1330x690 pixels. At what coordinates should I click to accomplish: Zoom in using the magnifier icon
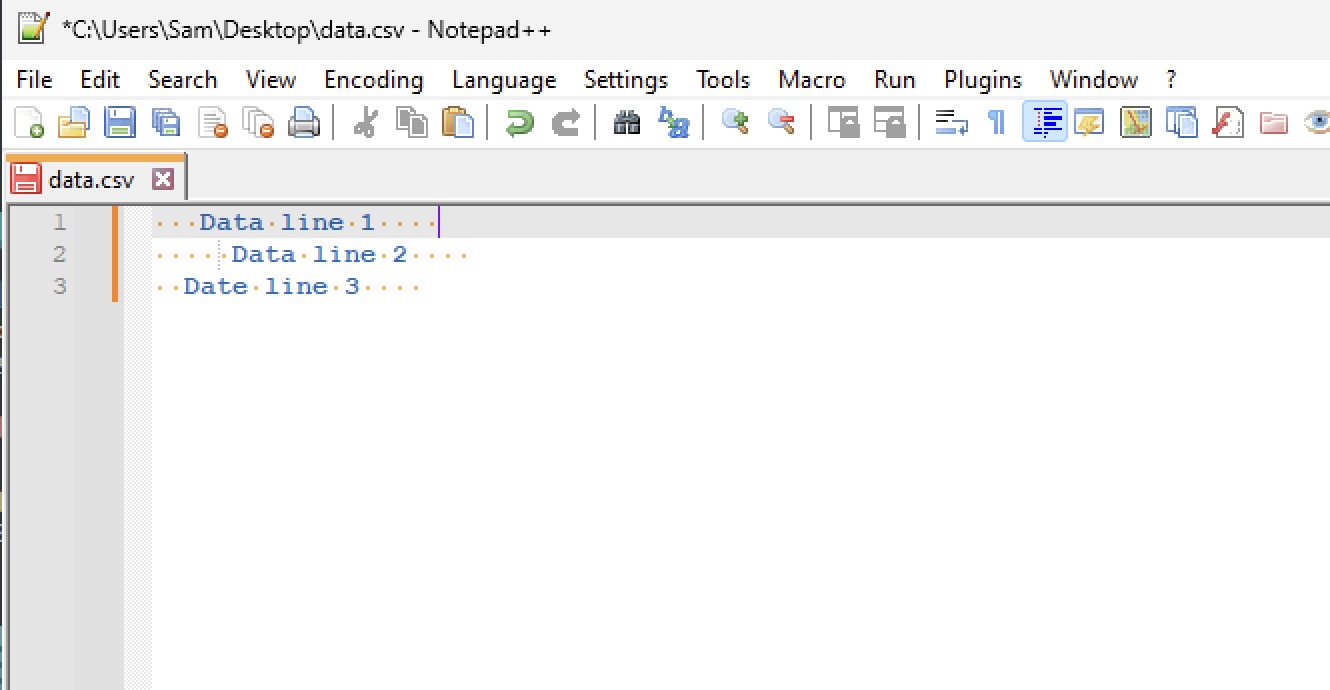735,122
